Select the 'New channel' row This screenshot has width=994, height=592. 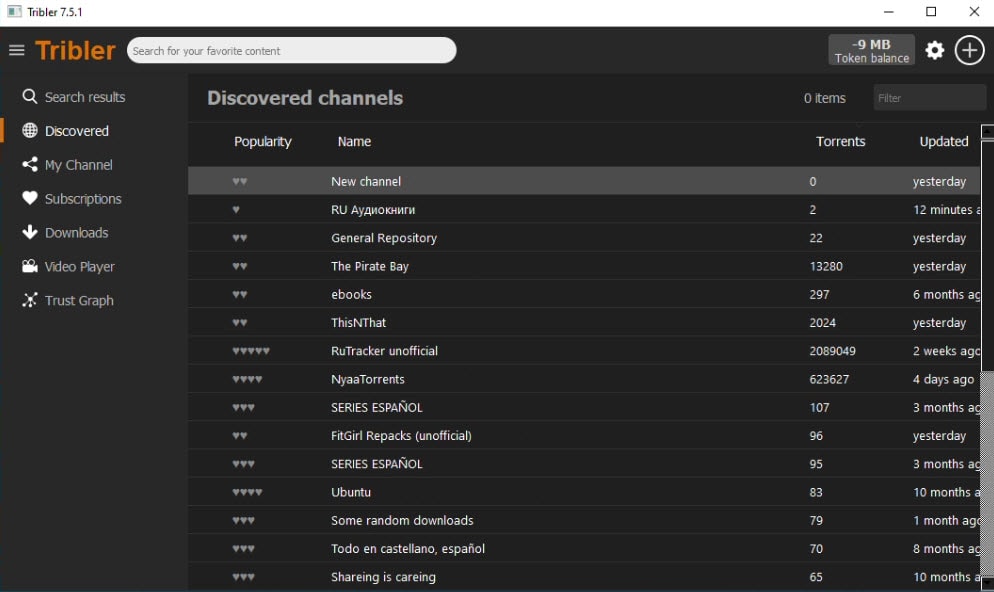click(x=584, y=181)
